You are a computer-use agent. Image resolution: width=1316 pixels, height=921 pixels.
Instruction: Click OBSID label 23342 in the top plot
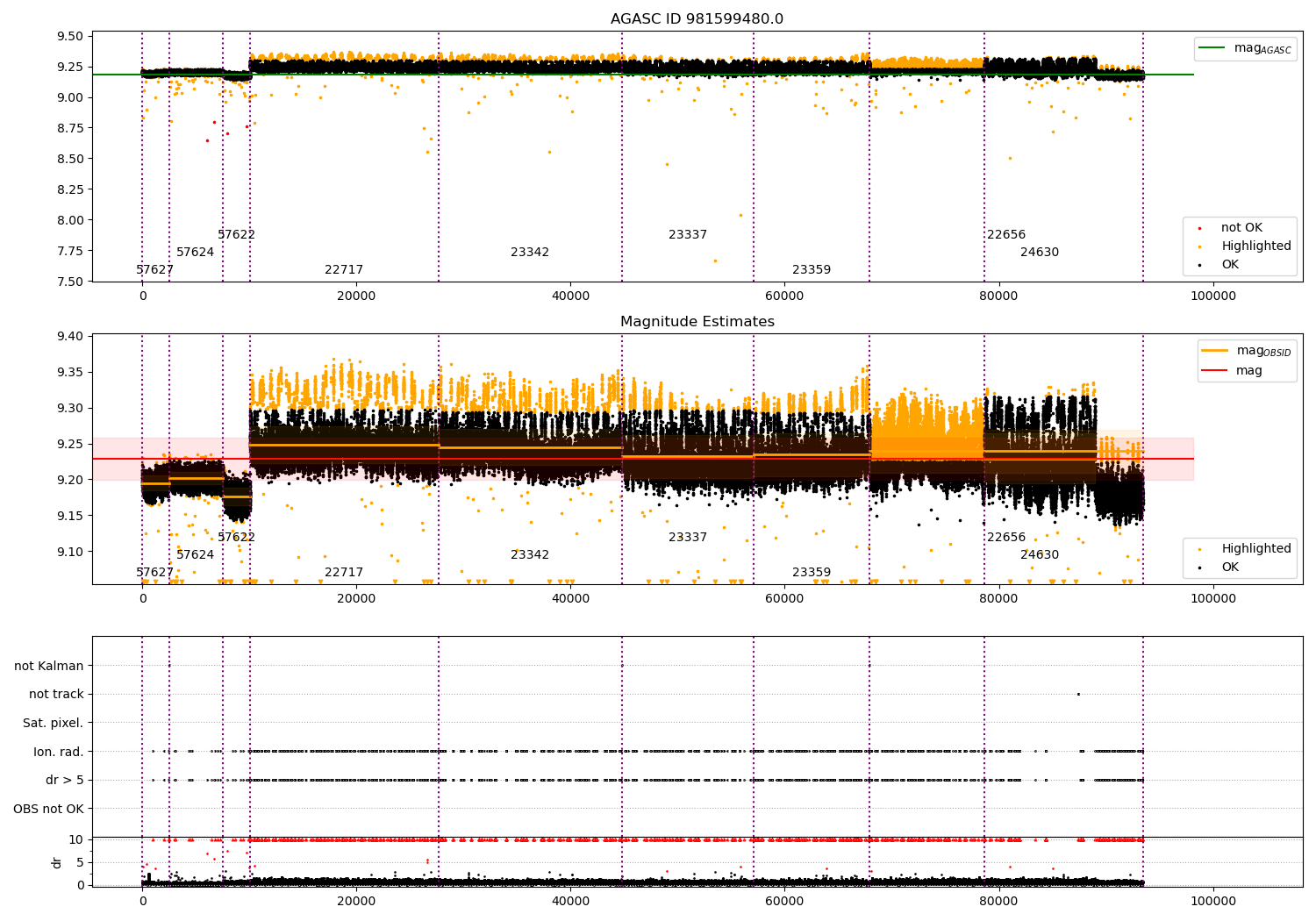tap(530, 253)
